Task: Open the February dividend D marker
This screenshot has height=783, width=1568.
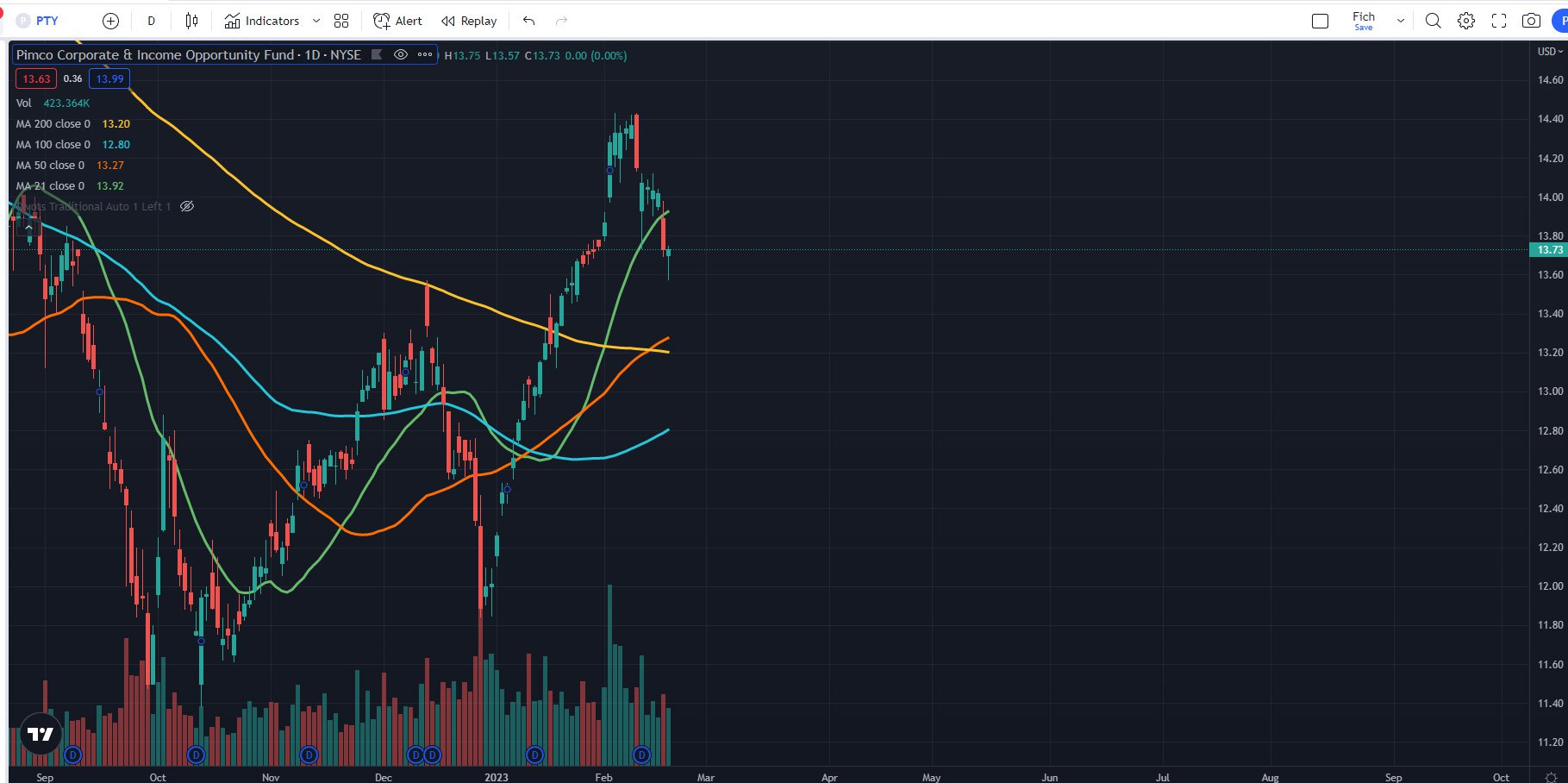Action: tap(641, 755)
